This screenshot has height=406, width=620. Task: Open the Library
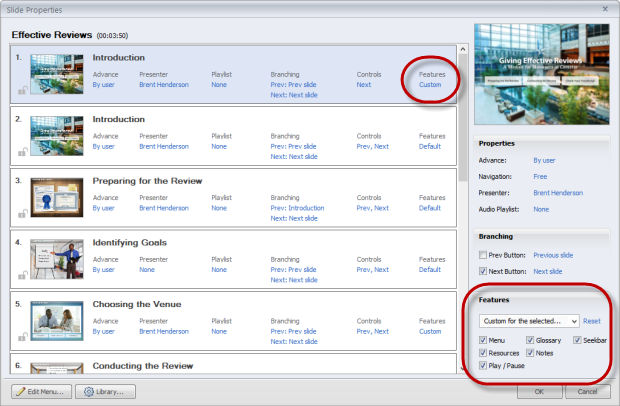pos(105,391)
